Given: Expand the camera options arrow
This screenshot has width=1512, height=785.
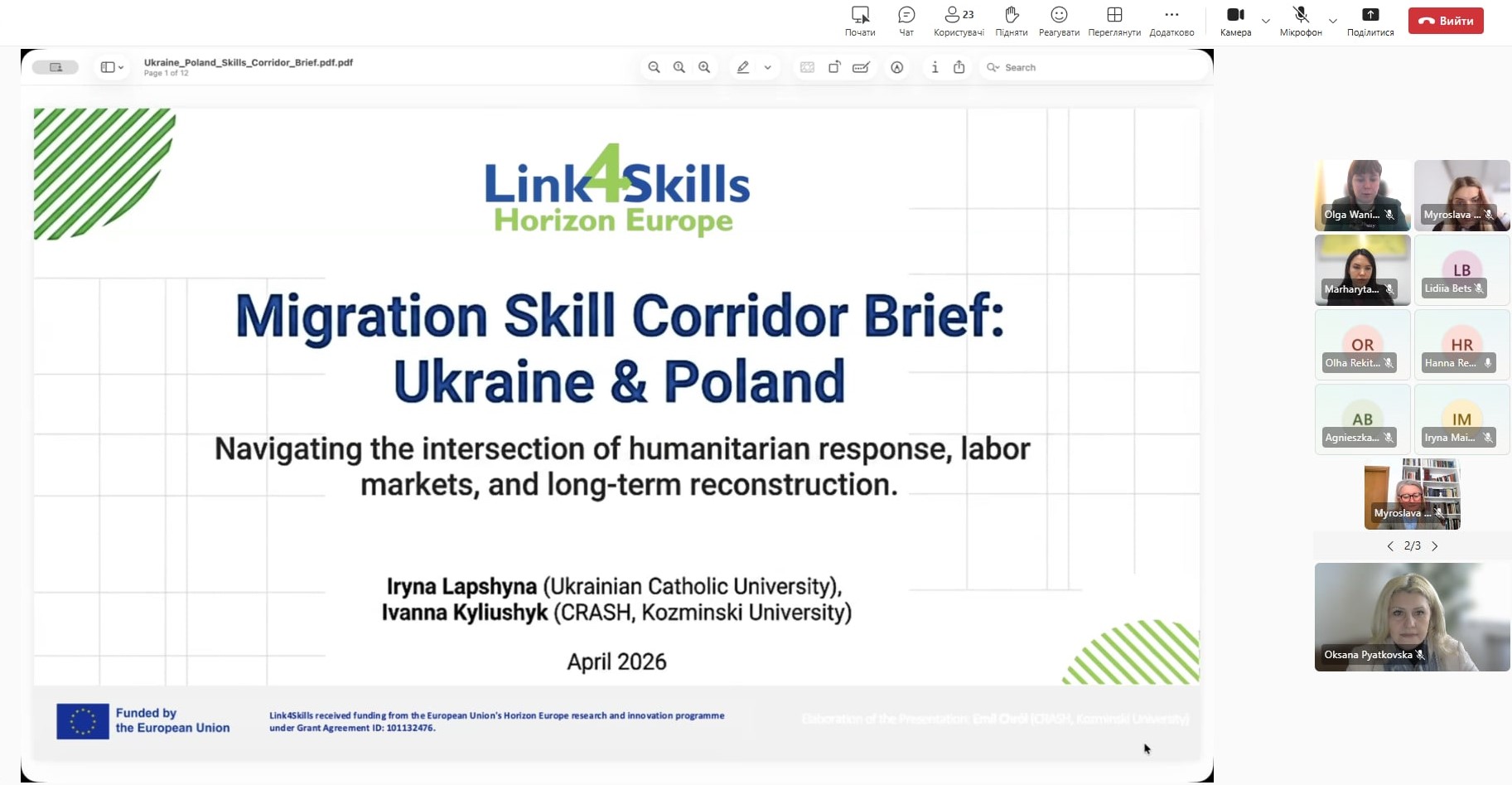Looking at the screenshot, I should (1266, 21).
